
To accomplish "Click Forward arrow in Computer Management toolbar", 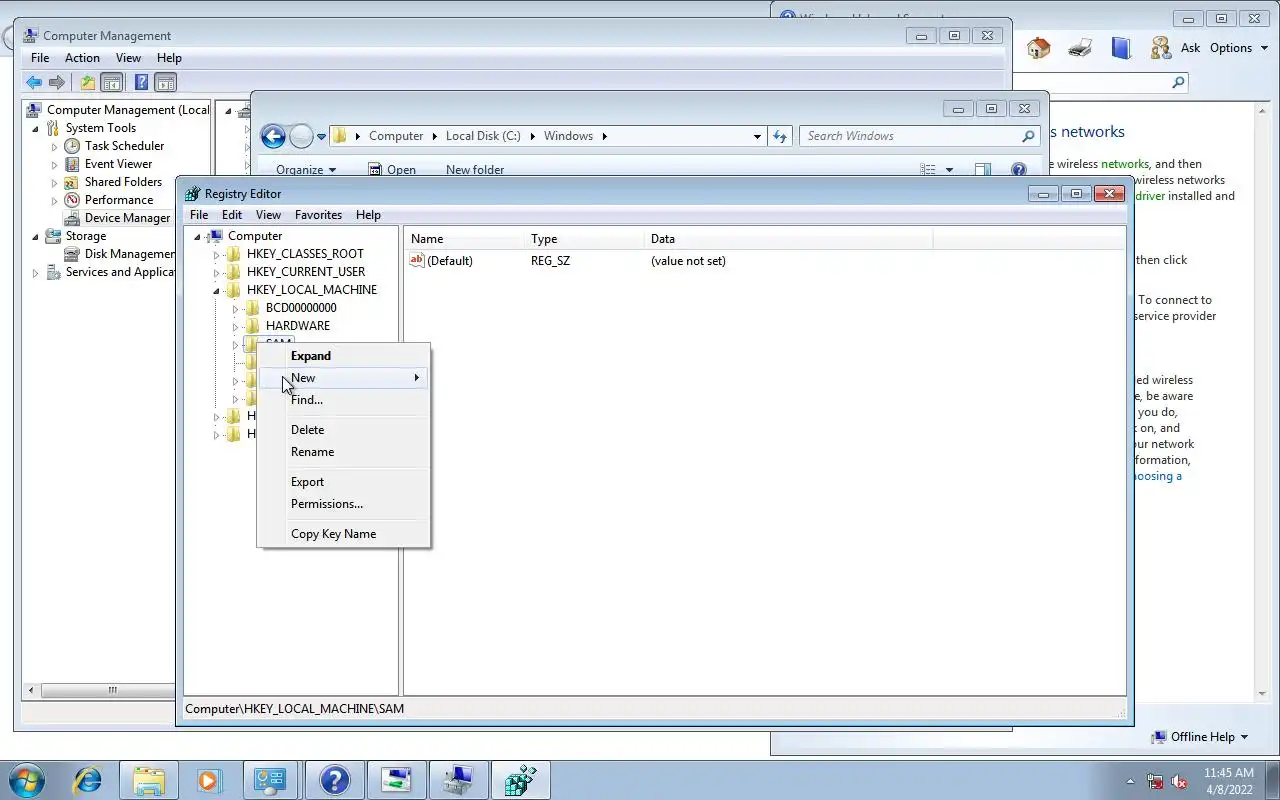I will [57, 83].
